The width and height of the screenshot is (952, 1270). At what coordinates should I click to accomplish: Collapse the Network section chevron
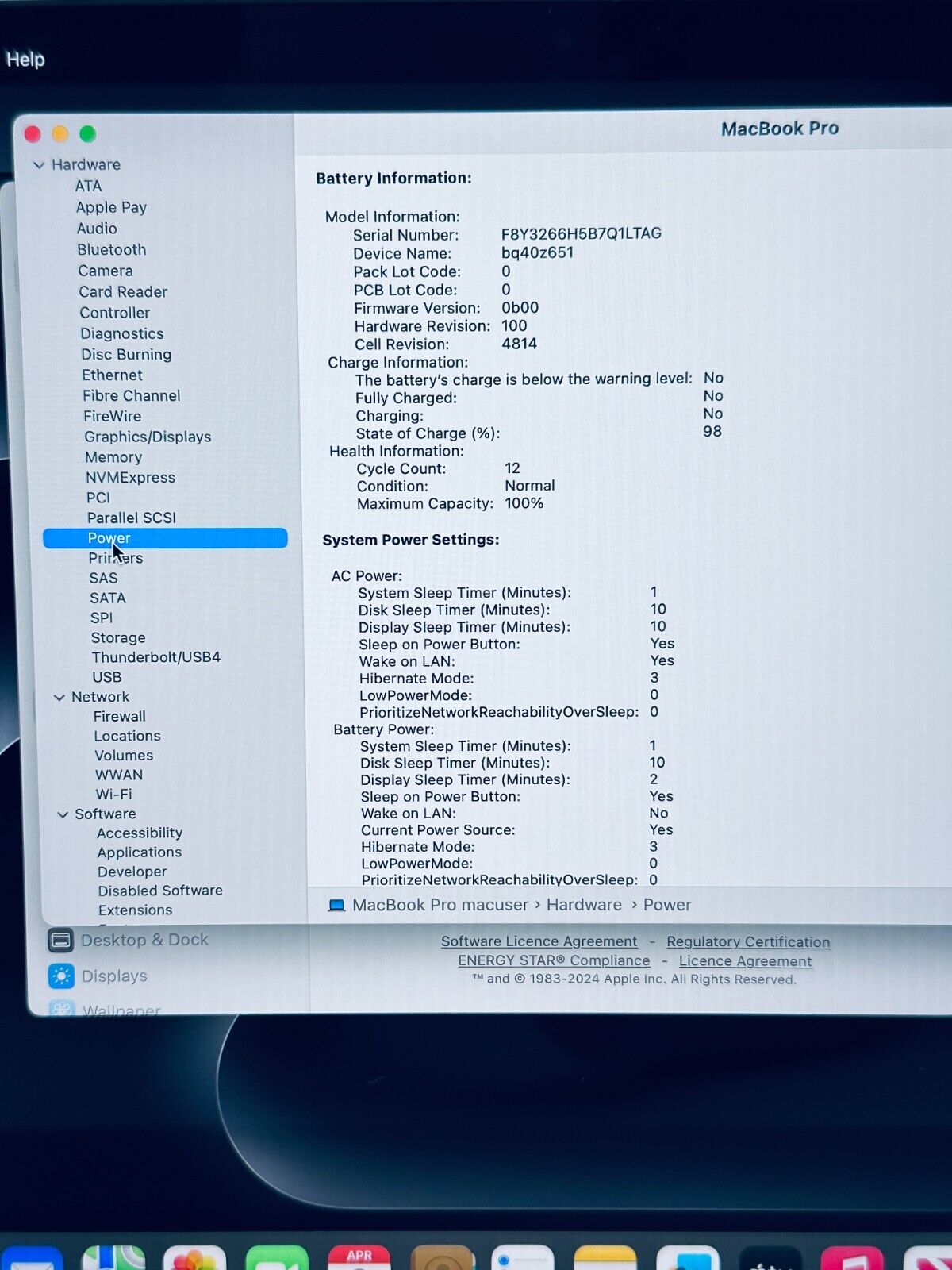(59, 697)
